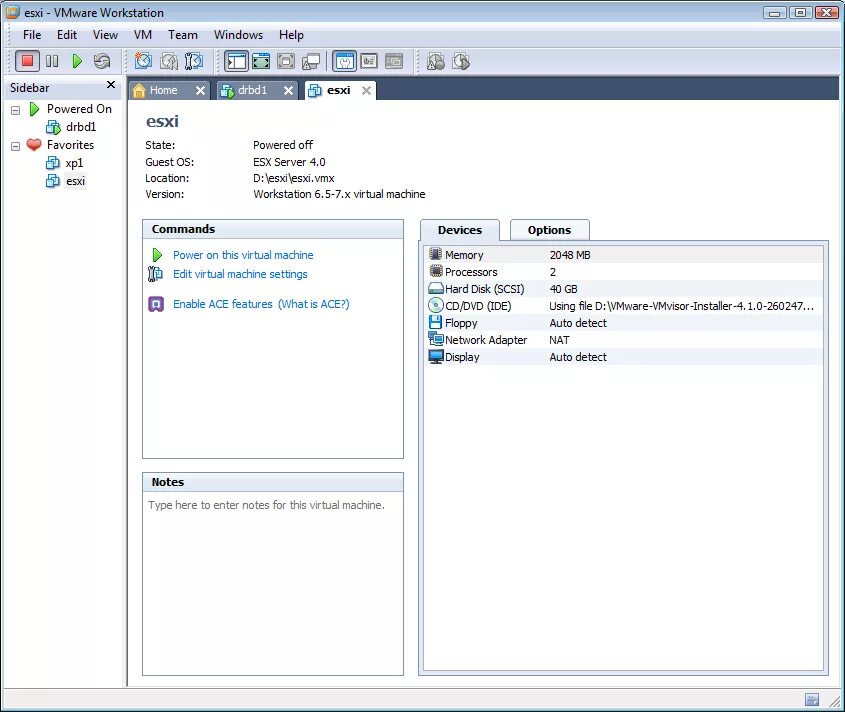Click the Notes text area
The height and width of the screenshot is (712, 845).
[x=273, y=583]
